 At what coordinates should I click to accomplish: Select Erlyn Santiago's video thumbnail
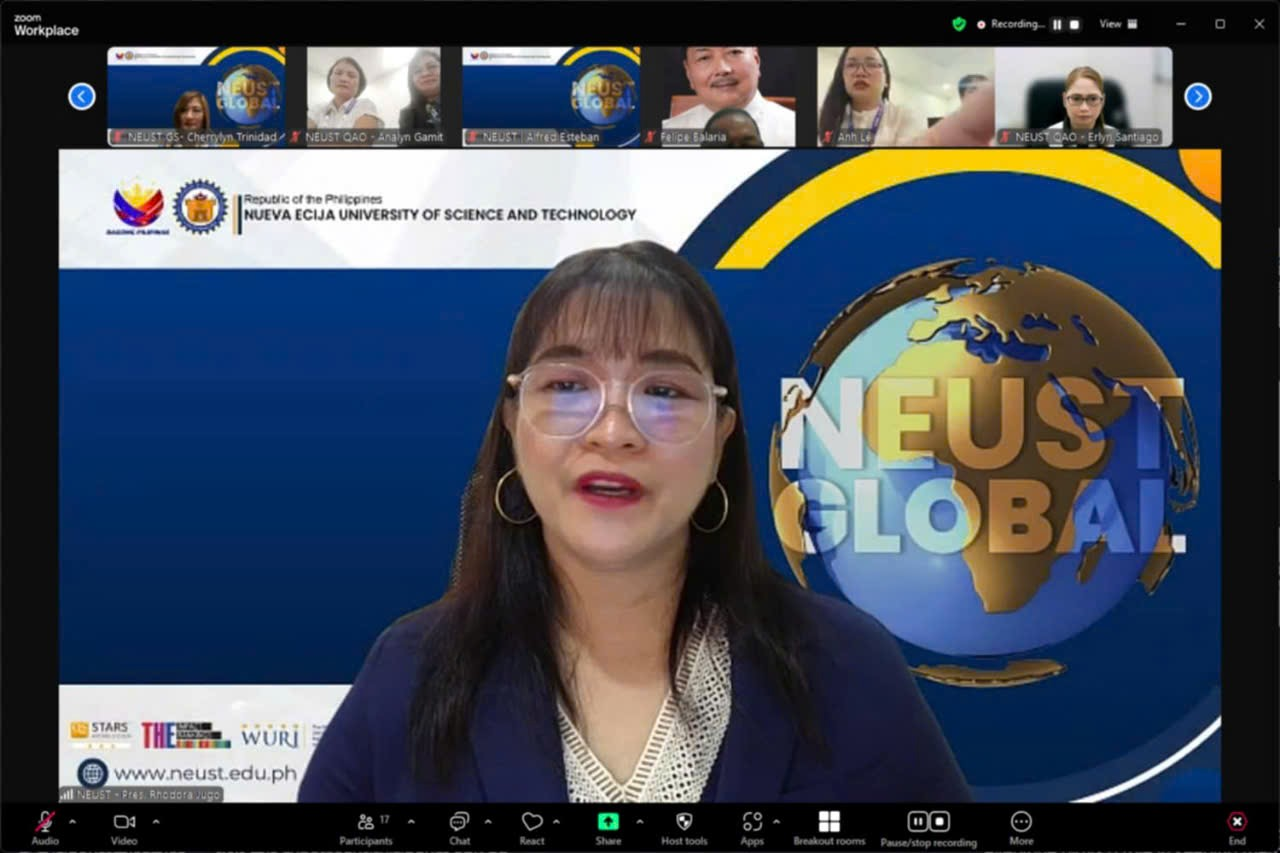[1084, 97]
